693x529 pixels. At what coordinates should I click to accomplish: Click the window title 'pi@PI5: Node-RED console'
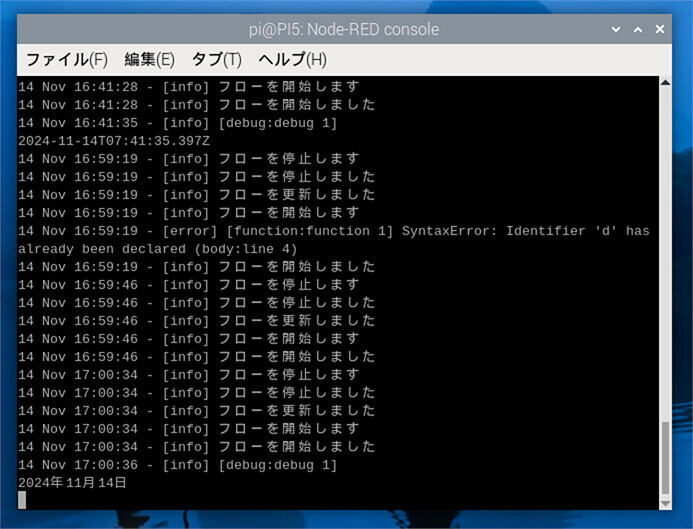tap(344, 29)
